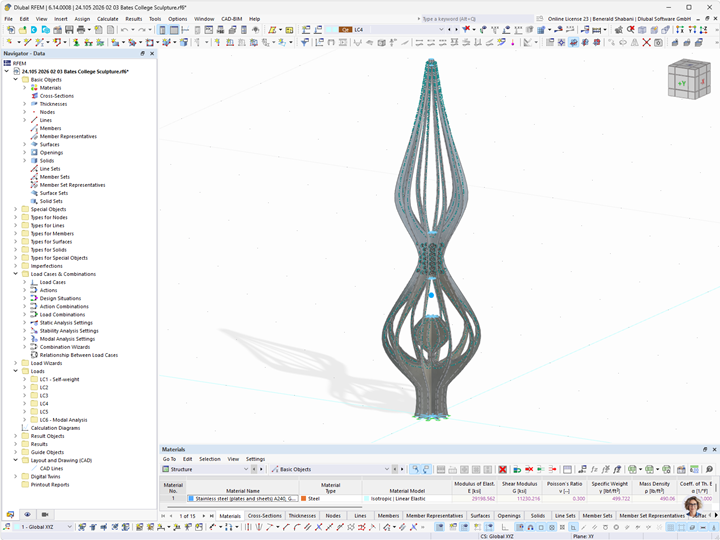Click the filter funnel with red X icon

pos(467,30)
